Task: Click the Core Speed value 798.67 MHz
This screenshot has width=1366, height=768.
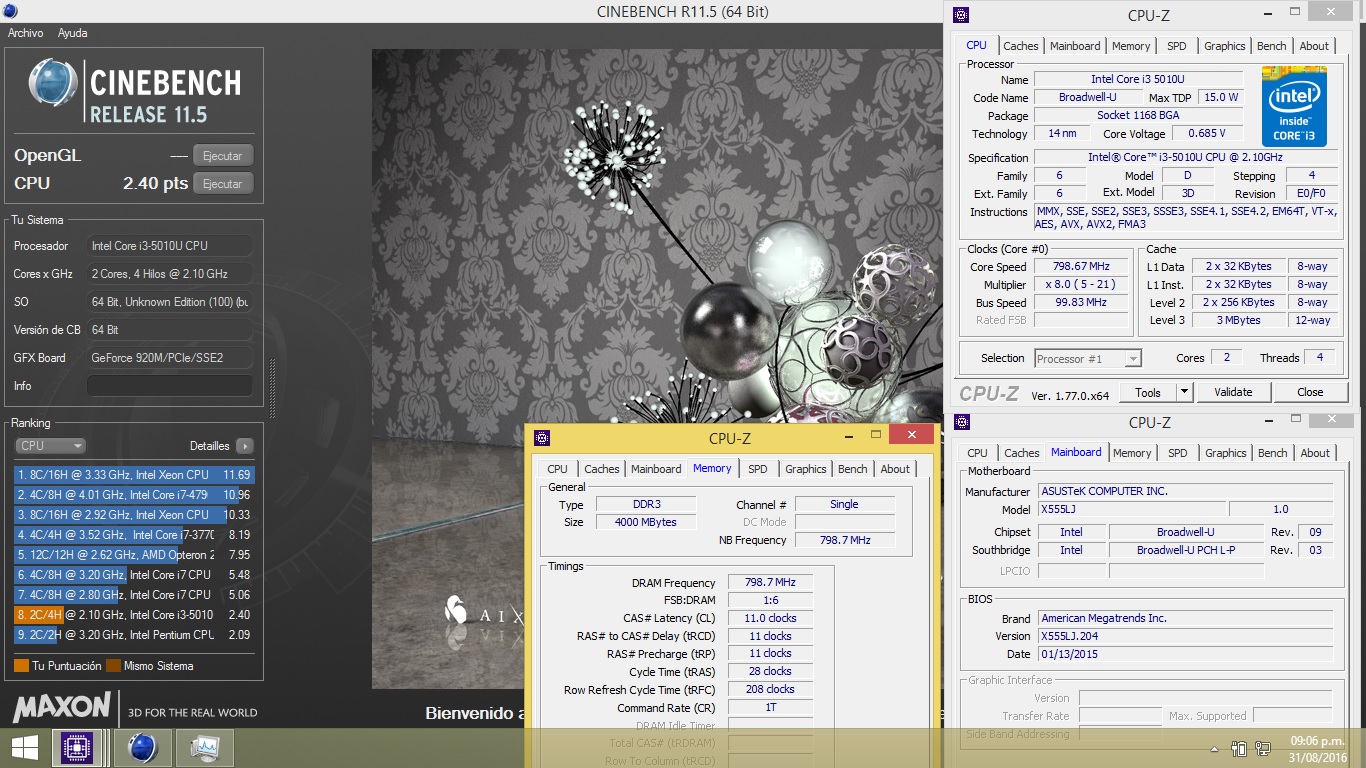Action: (x=1082, y=267)
